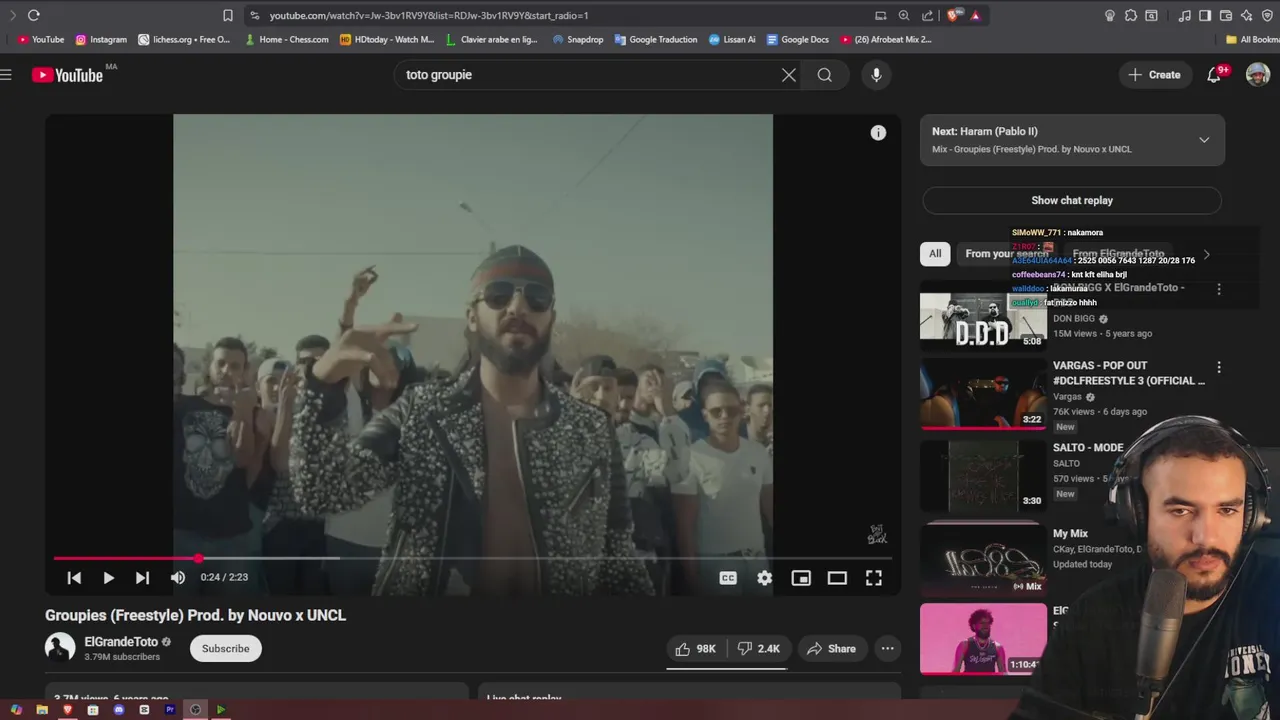Open YouTube notifications bell
1280x720 pixels.
click(x=1214, y=75)
